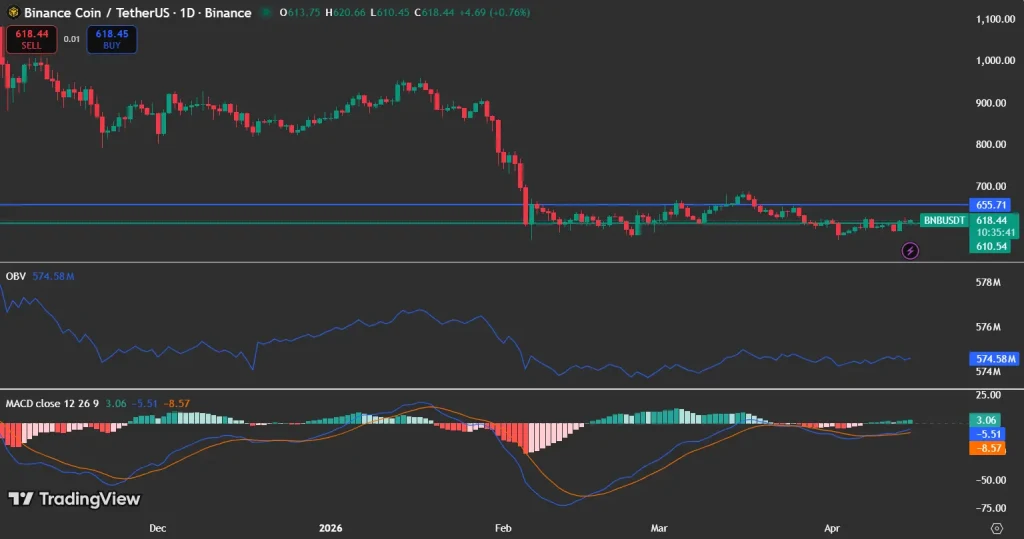Screen dimensions: 1024x539
Task: Open the Binance Coin / TetherUS symbol title
Action: pos(138,12)
